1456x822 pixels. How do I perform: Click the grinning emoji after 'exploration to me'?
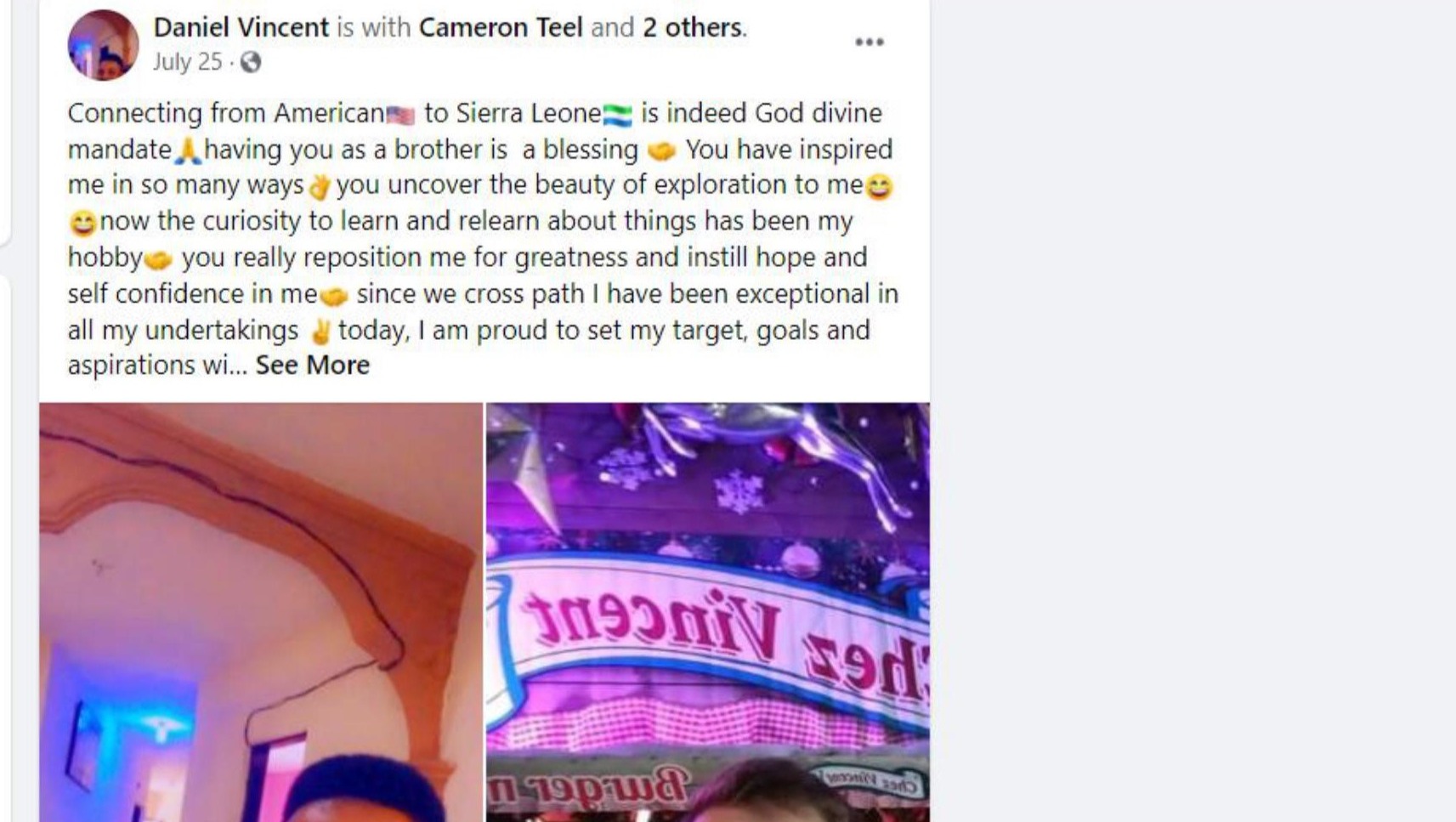879,186
